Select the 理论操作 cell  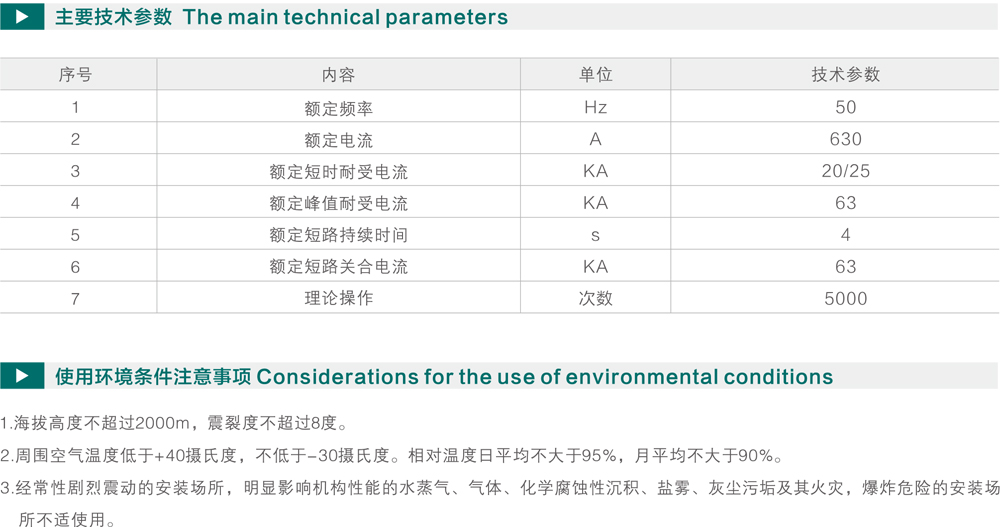coord(339,298)
